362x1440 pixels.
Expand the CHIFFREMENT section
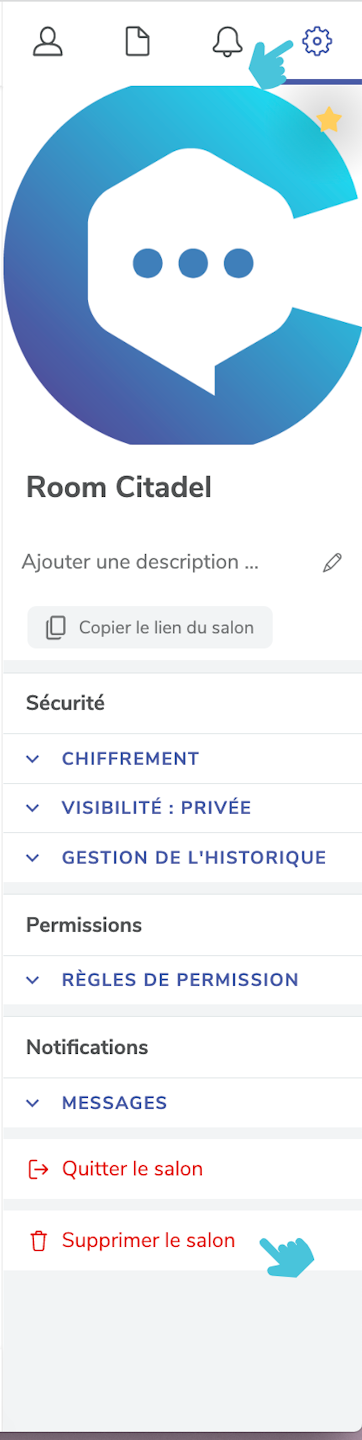[x=181, y=758]
